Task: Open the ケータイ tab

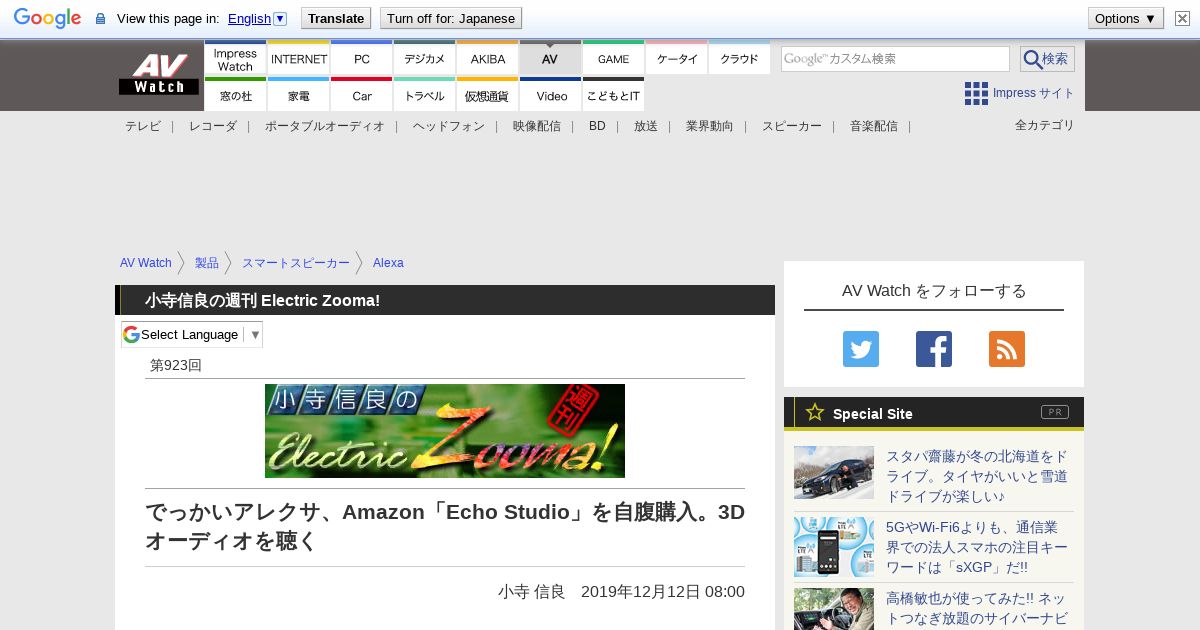Action: pyautogui.click(x=677, y=59)
